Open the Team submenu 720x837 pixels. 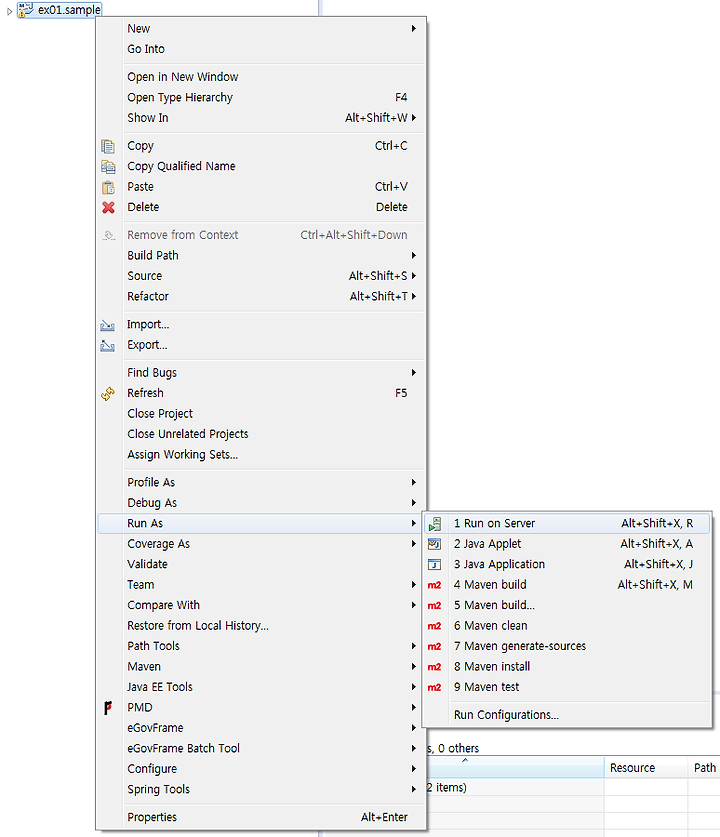click(262, 585)
